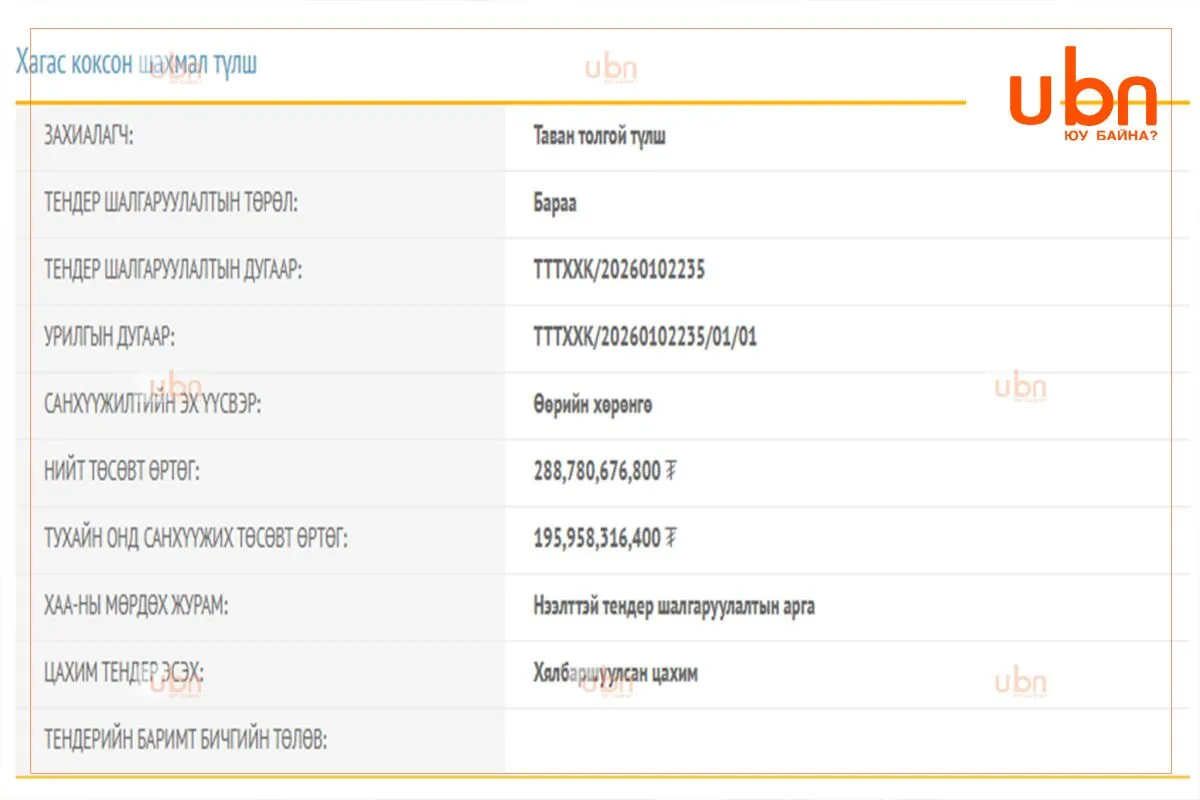1200x800 pixels.
Task: Click the ubn watermark at top center
Action: [x=611, y=69]
